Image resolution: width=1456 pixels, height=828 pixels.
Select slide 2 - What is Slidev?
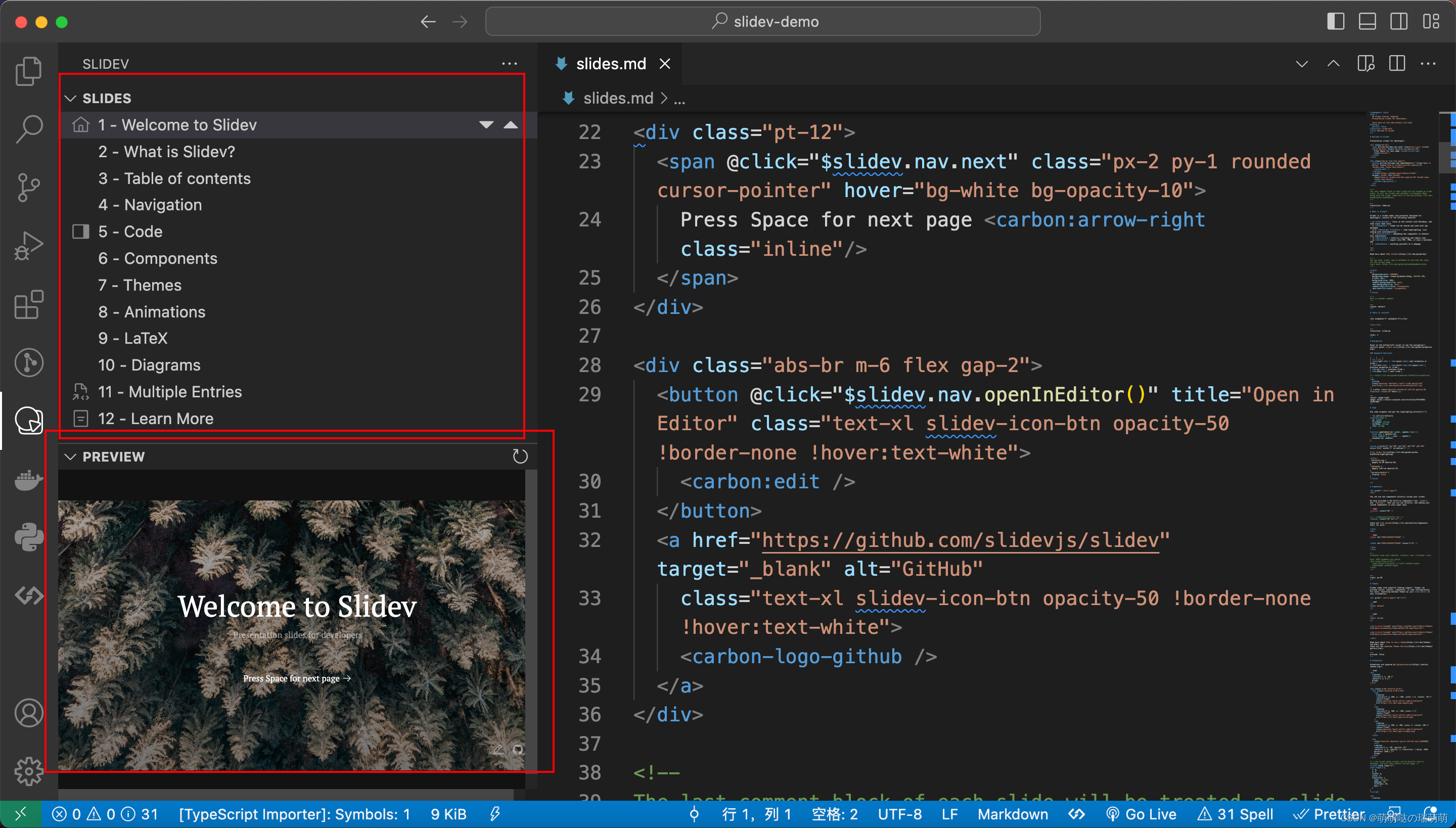click(298, 151)
